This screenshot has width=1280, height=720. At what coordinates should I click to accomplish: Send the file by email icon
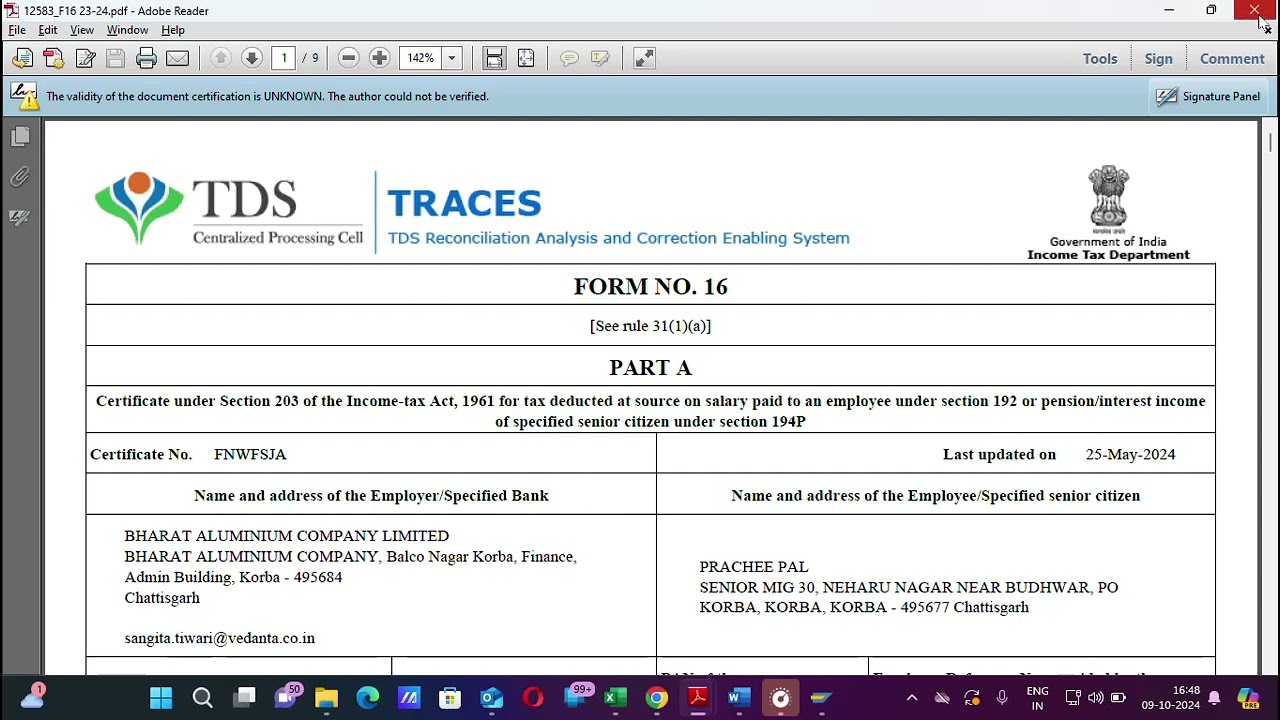point(177,58)
